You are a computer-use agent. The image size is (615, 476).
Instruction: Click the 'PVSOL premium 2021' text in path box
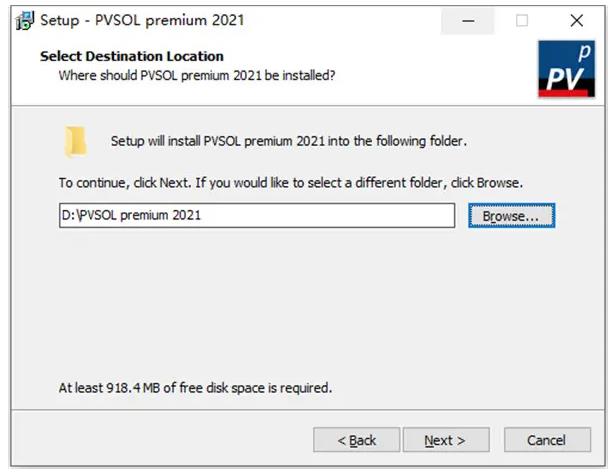pos(140,215)
